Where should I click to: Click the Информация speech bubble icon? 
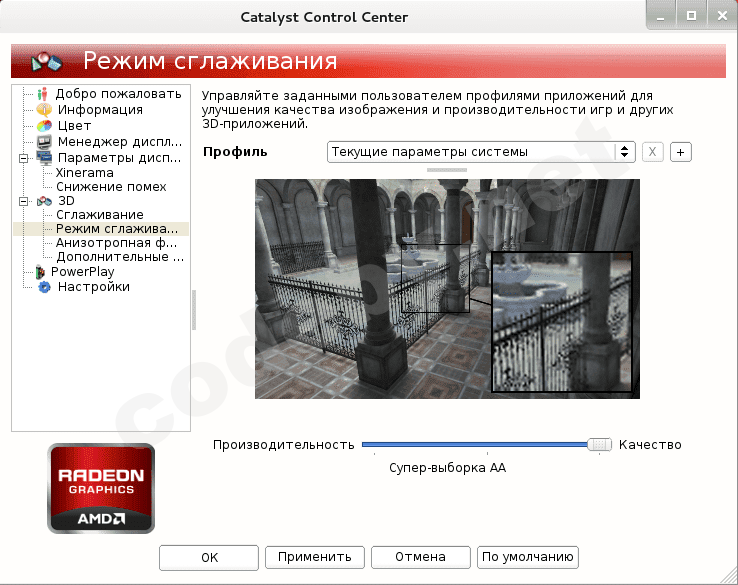(x=44, y=110)
